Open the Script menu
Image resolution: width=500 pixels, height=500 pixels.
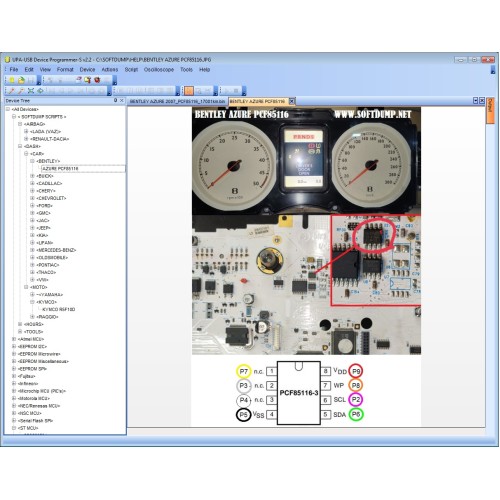tap(131, 69)
